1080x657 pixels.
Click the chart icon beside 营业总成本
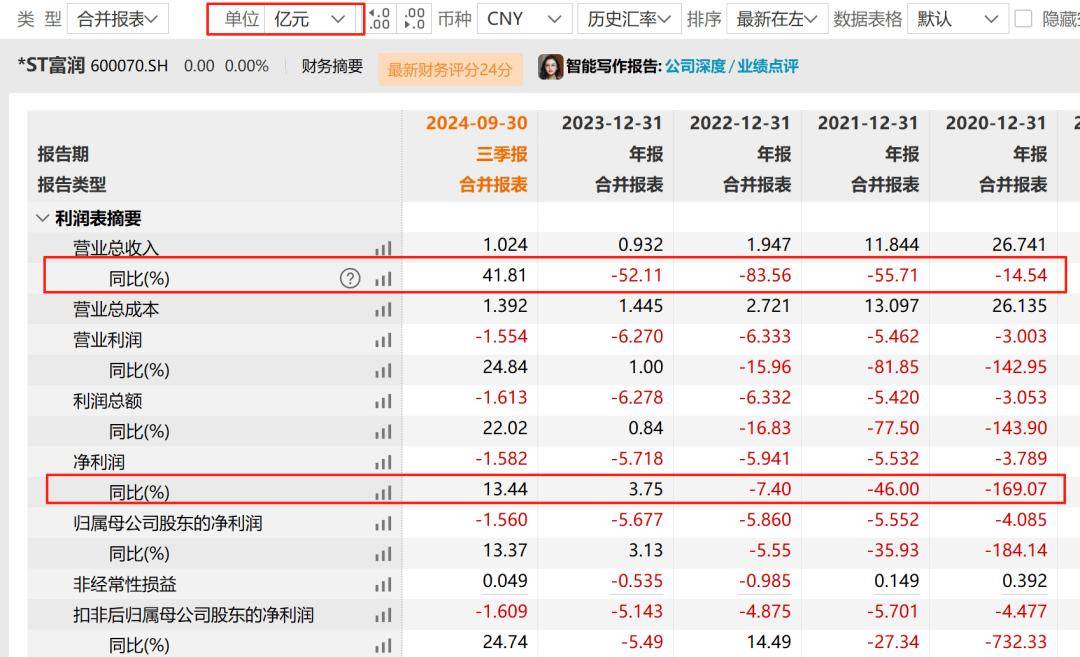click(383, 310)
